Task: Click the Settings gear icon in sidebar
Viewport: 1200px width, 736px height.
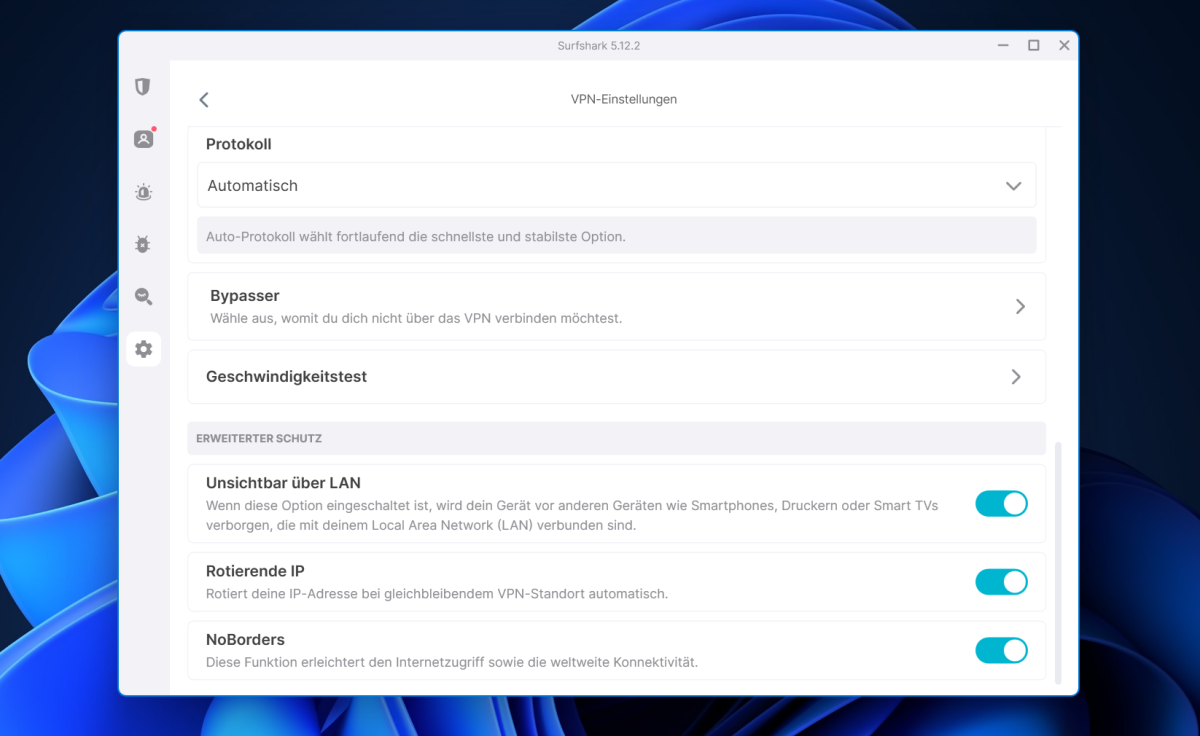Action: (x=143, y=349)
